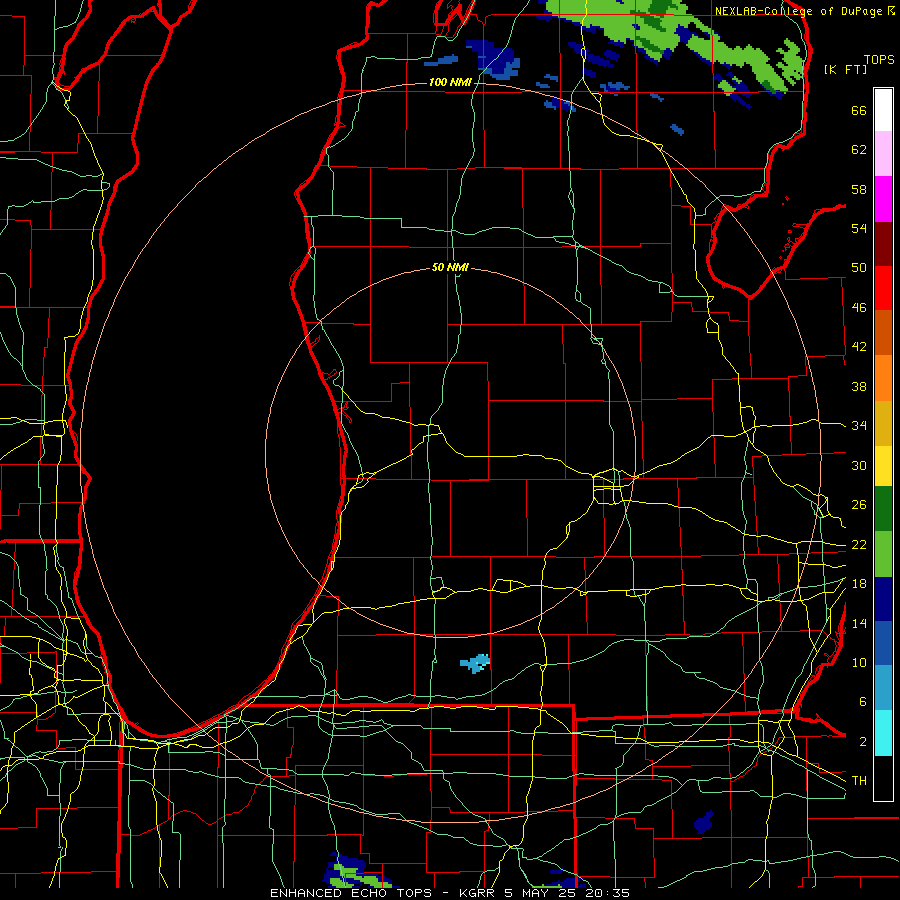Click the 10 value on the legend
Image resolution: width=900 pixels, height=900 pixels.
pyautogui.click(x=859, y=663)
